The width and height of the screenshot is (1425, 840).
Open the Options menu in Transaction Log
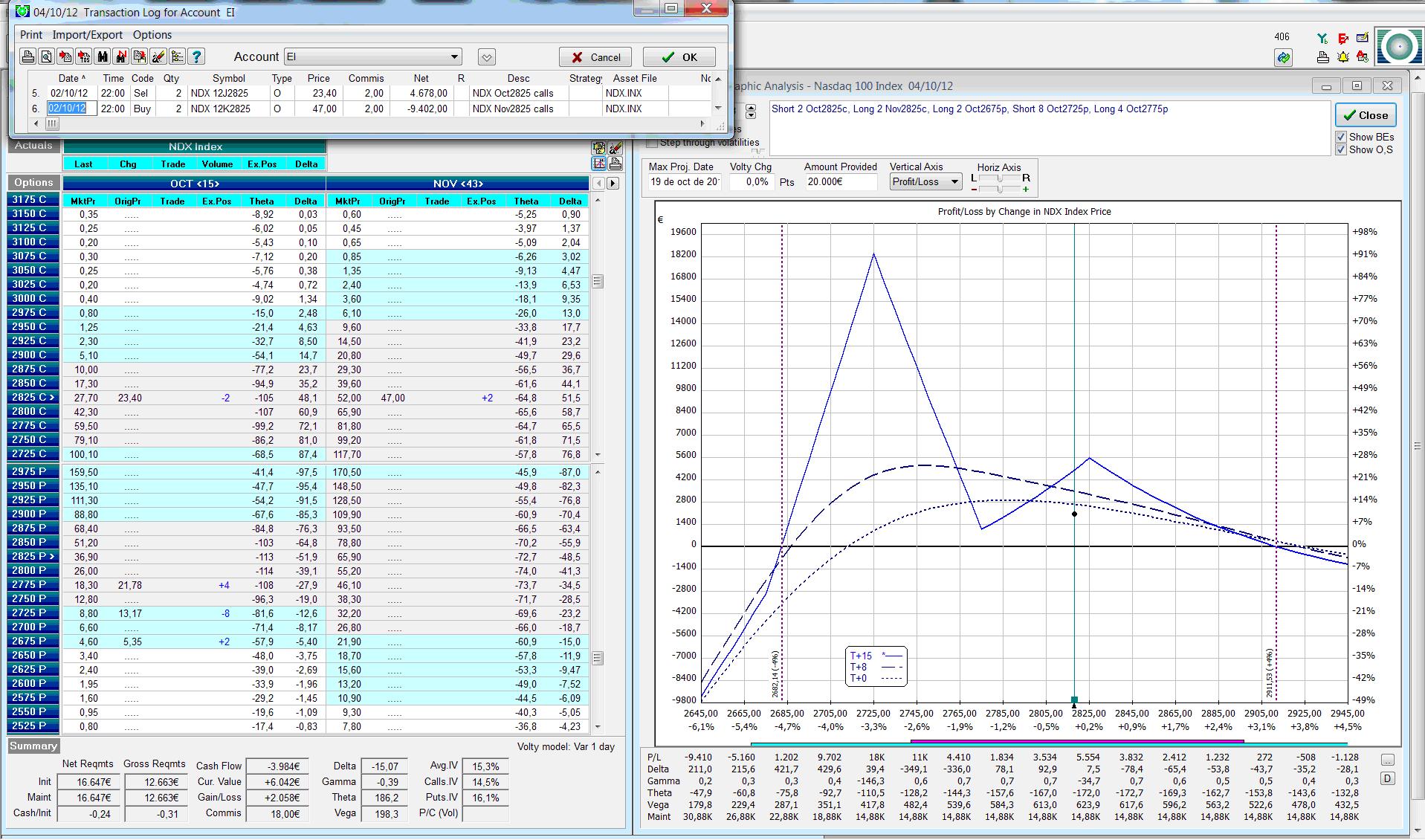click(x=152, y=35)
